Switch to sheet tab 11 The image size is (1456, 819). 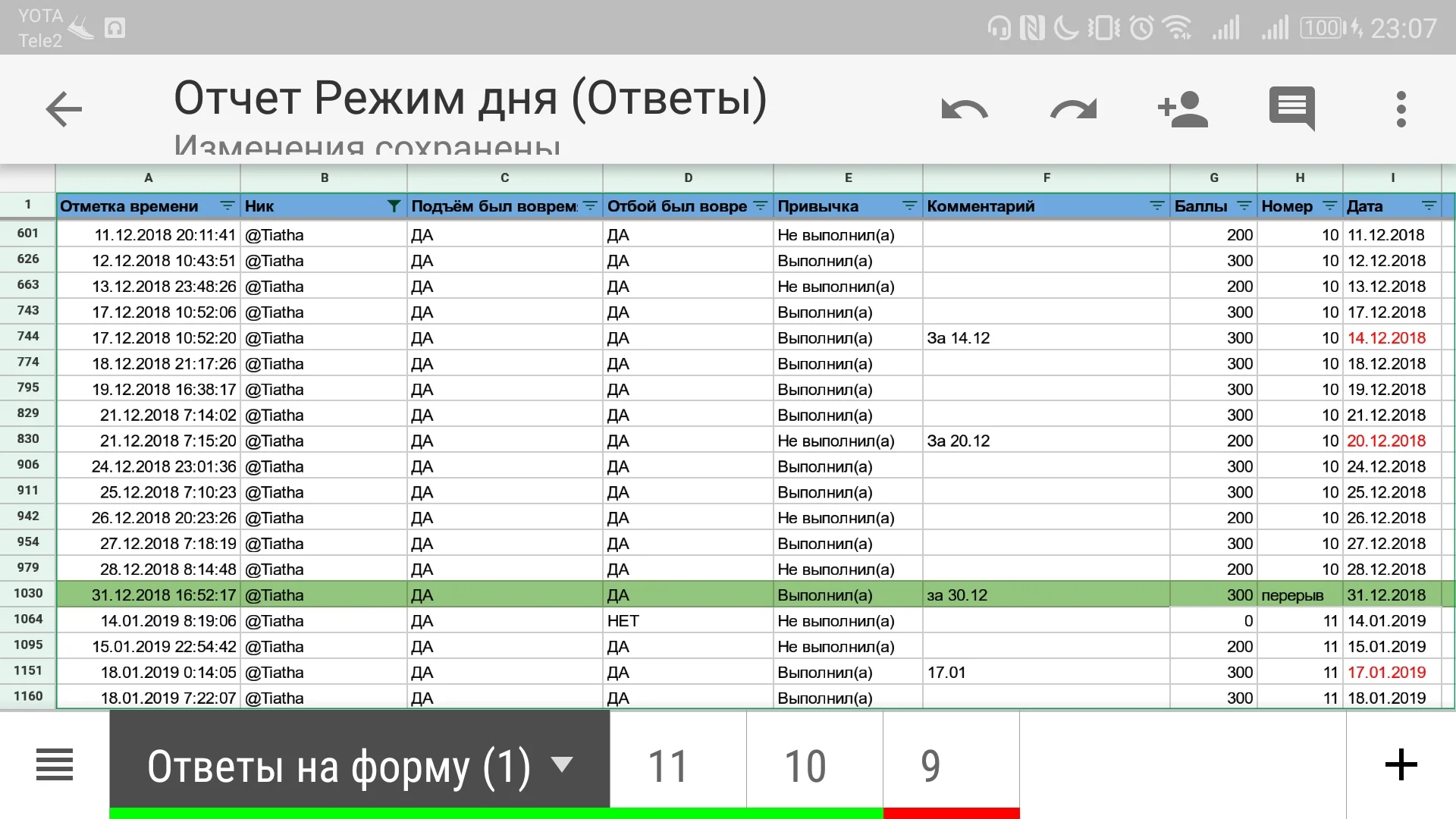(669, 764)
